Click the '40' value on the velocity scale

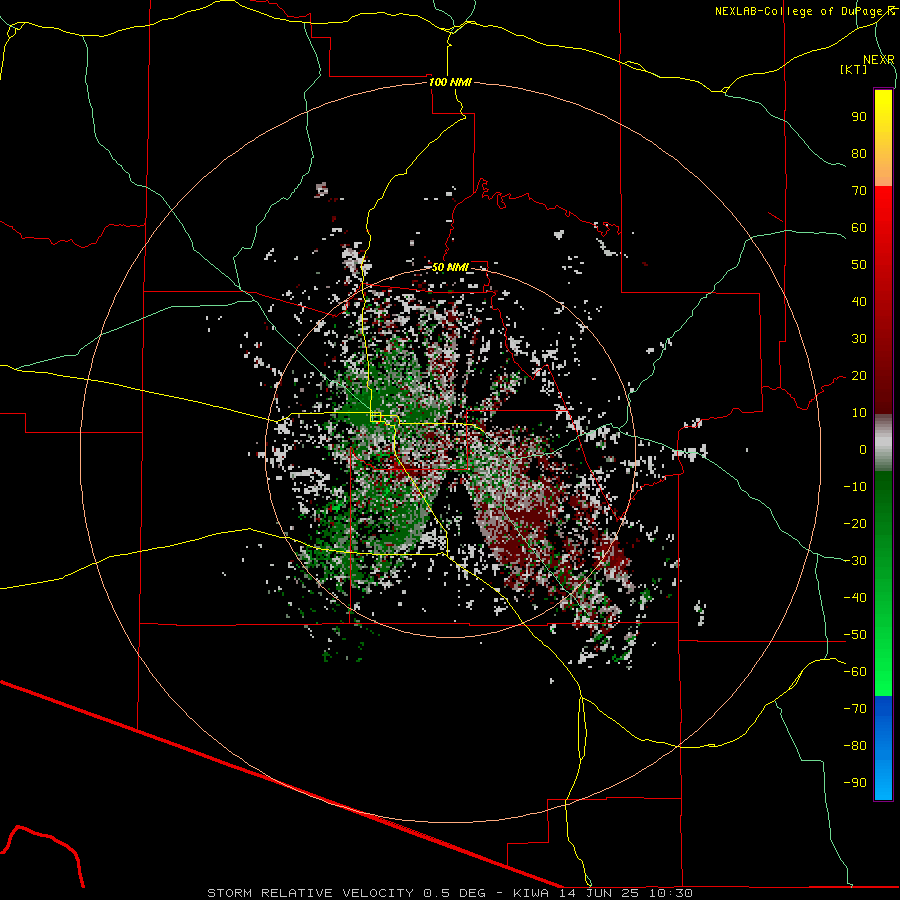[x=859, y=301]
